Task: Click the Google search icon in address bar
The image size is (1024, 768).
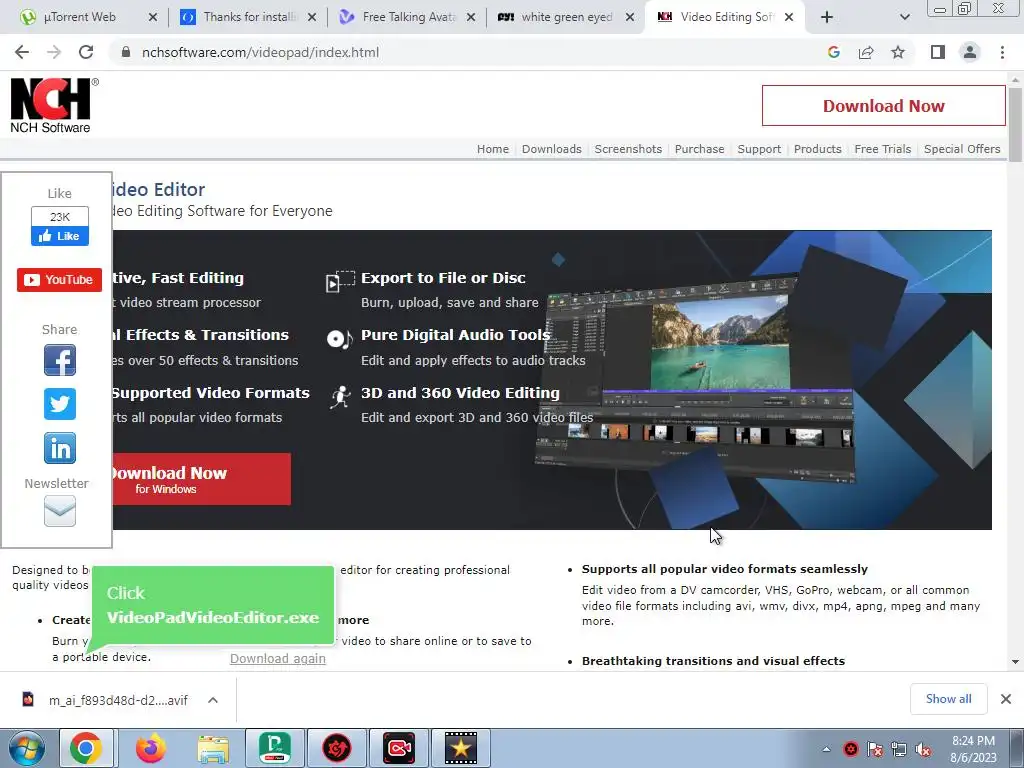Action: (x=833, y=52)
